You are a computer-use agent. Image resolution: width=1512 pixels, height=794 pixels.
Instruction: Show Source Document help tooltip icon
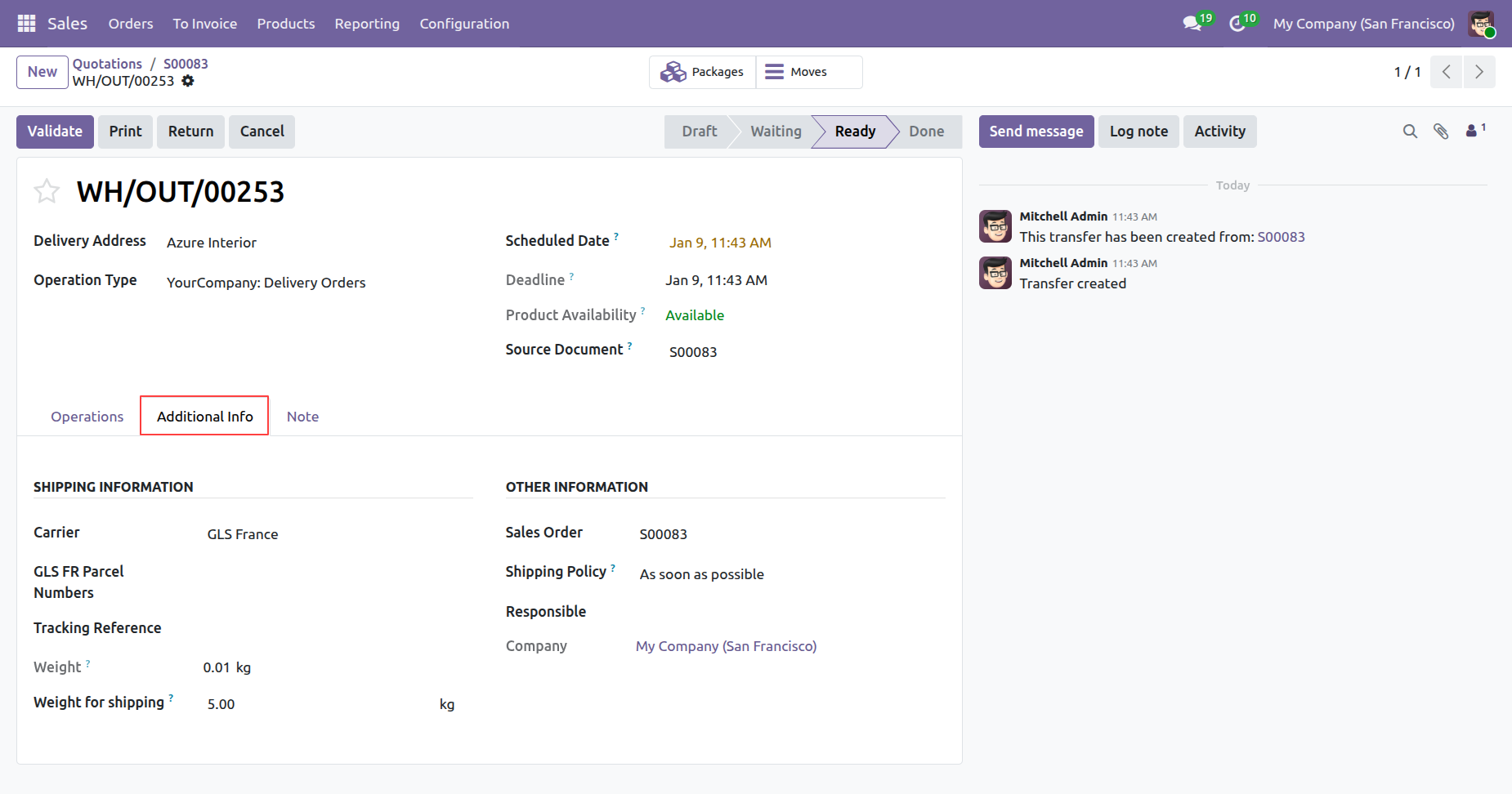click(x=629, y=346)
